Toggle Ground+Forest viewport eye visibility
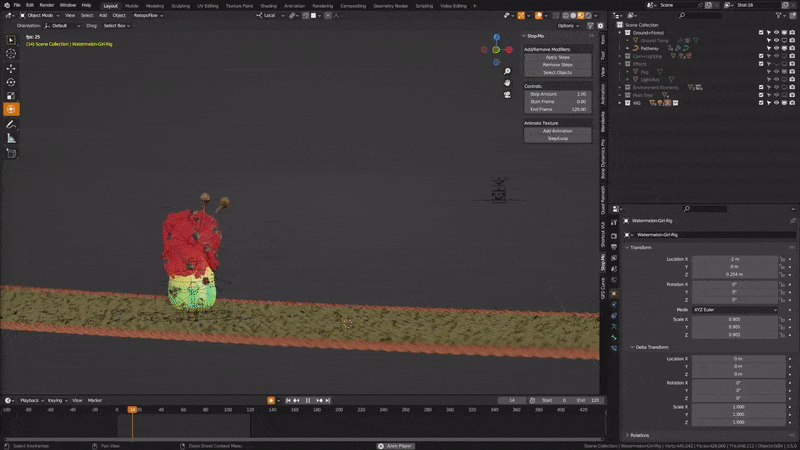 [x=777, y=33]
